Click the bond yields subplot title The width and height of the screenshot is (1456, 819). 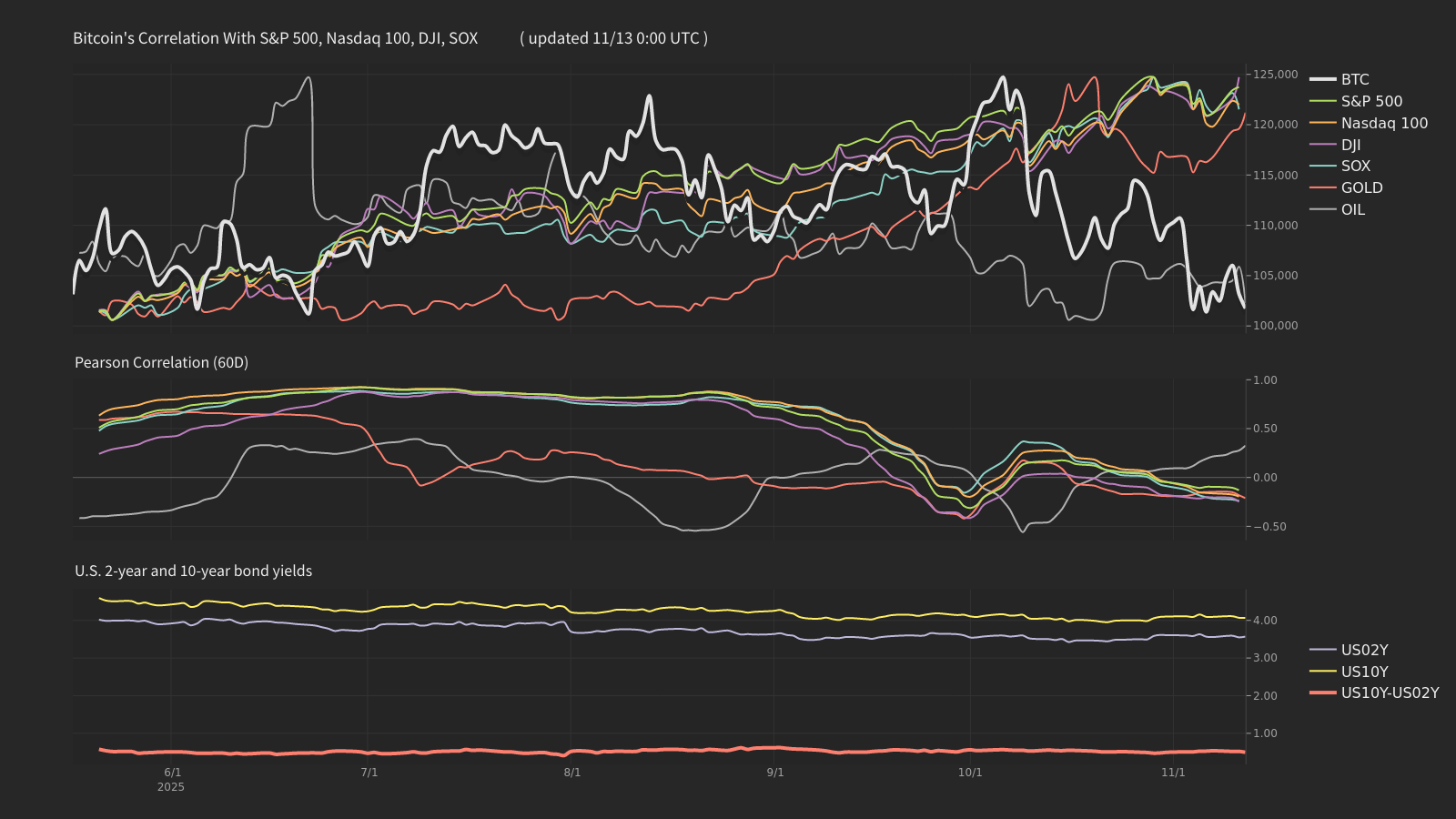click(x=193, y=571)
